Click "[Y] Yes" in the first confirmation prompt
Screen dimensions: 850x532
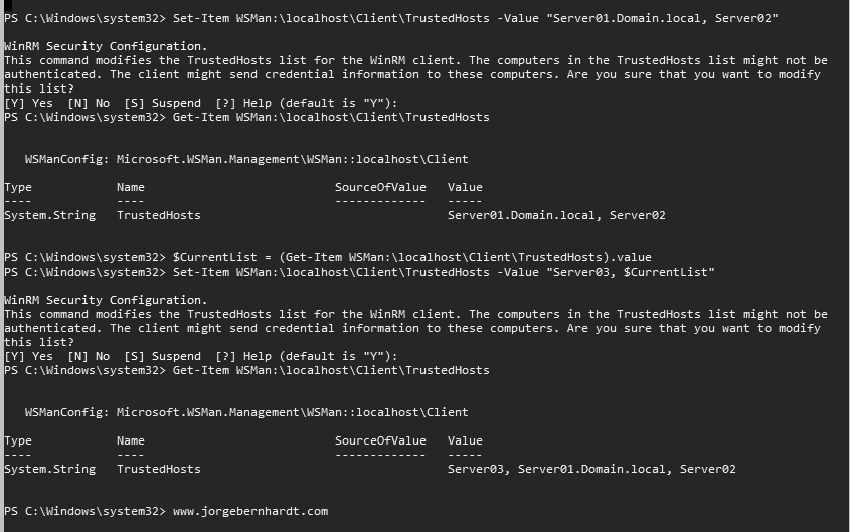(x=29, y=103)
